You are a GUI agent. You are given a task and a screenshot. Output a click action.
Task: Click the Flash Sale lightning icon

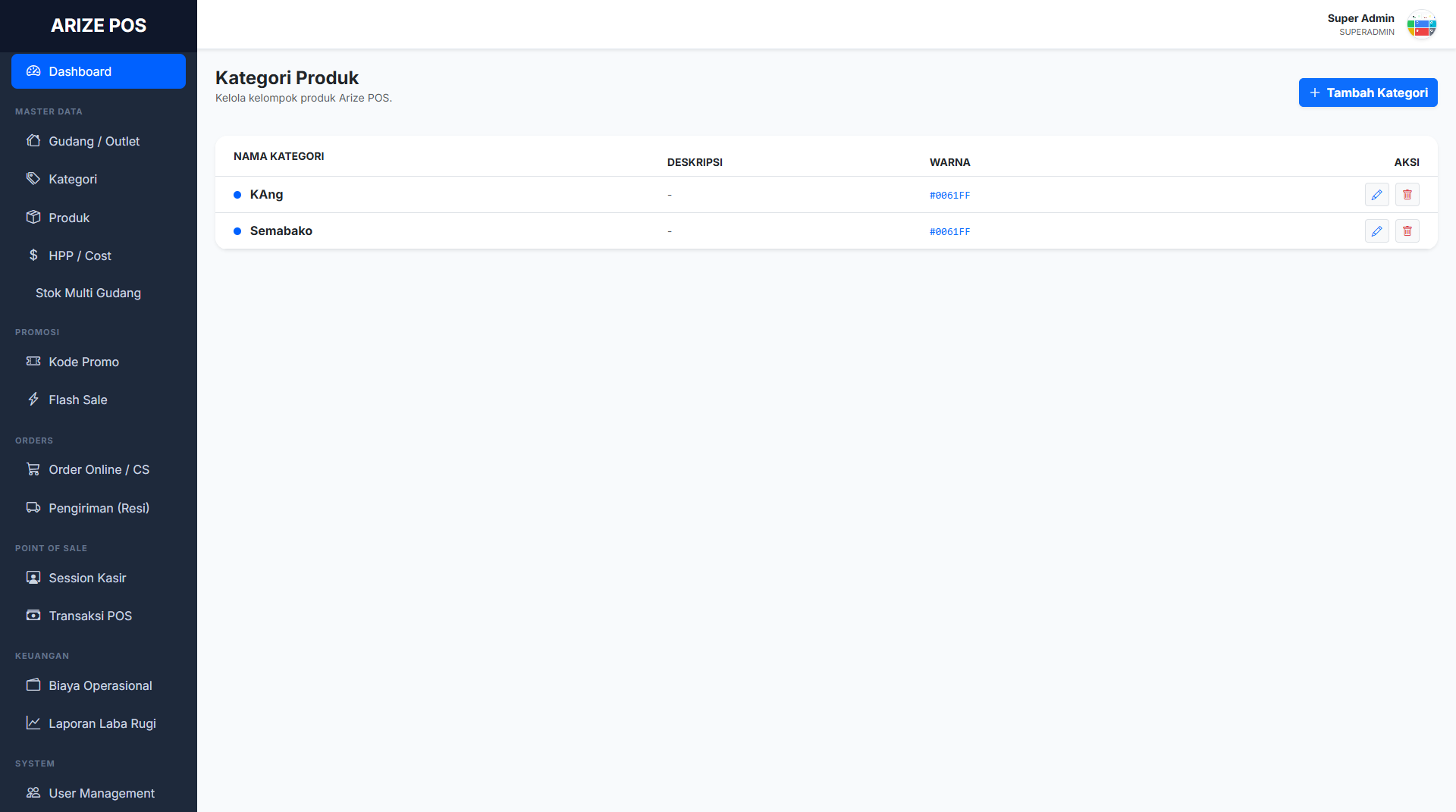[x=33, y=400]
